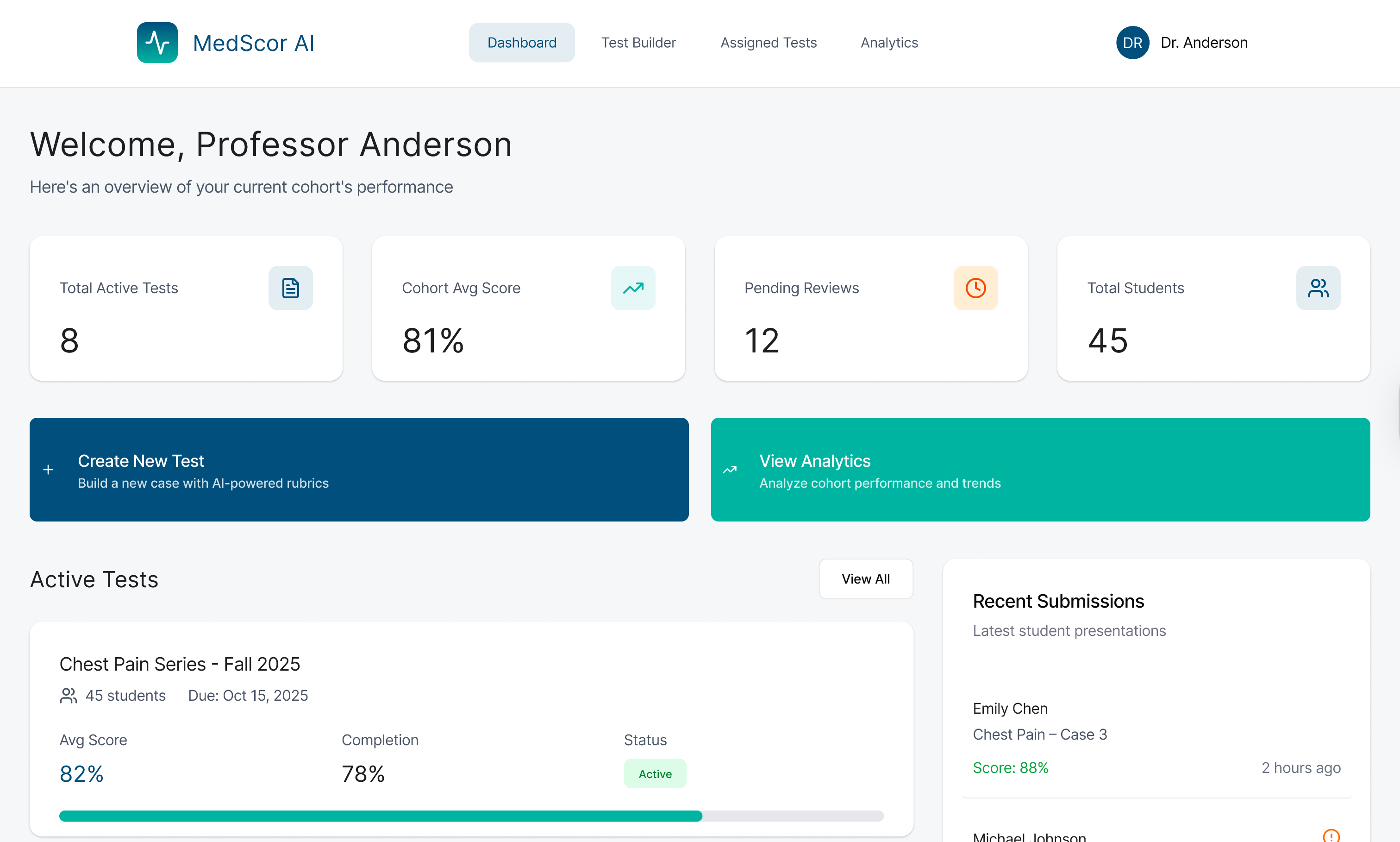Click the people icon next to 45 students
This screenshot has width=1400, height=842.
click(69, 695)
